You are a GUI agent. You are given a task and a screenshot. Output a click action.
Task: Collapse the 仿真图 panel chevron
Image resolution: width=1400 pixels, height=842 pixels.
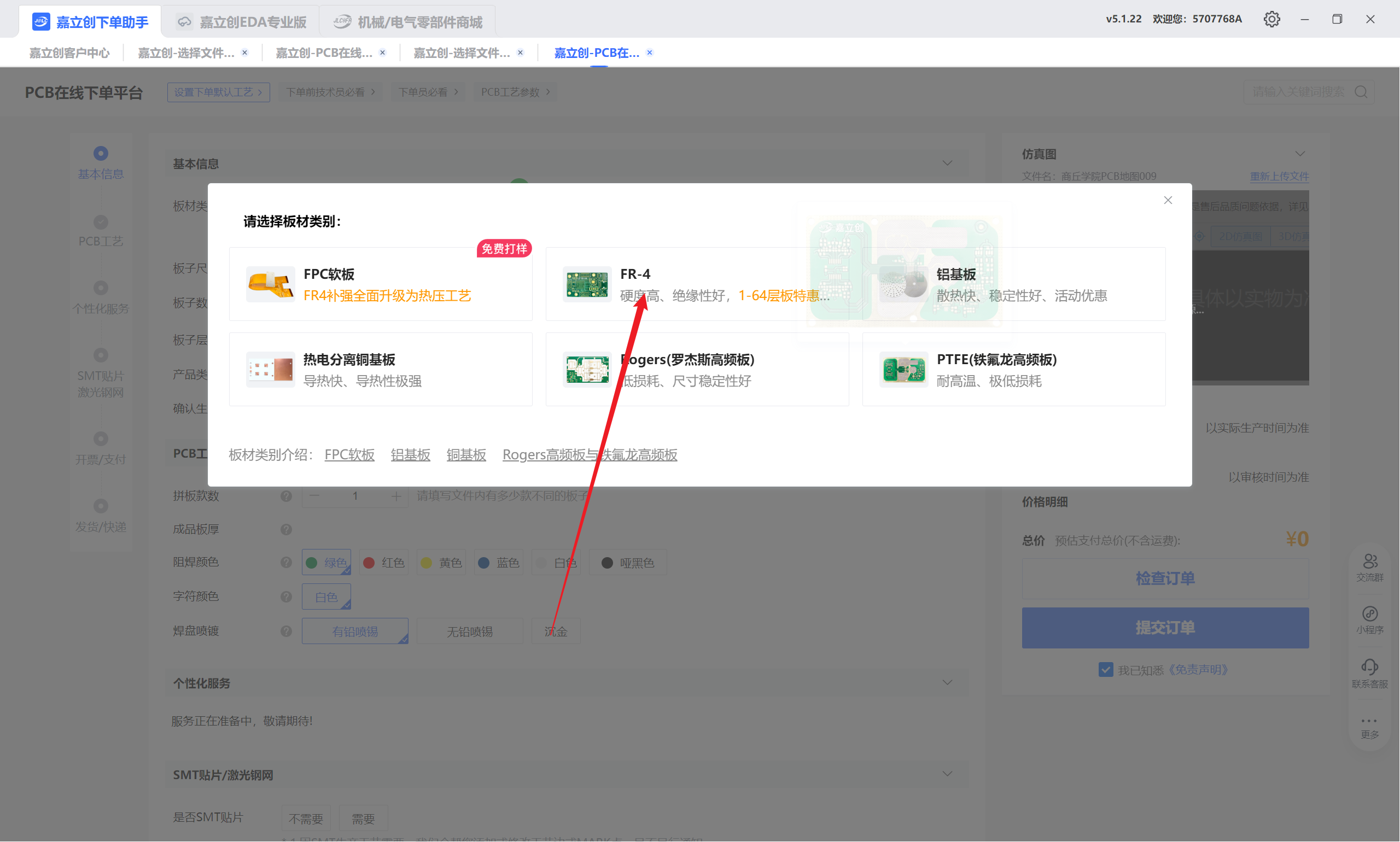(1299, 154)
